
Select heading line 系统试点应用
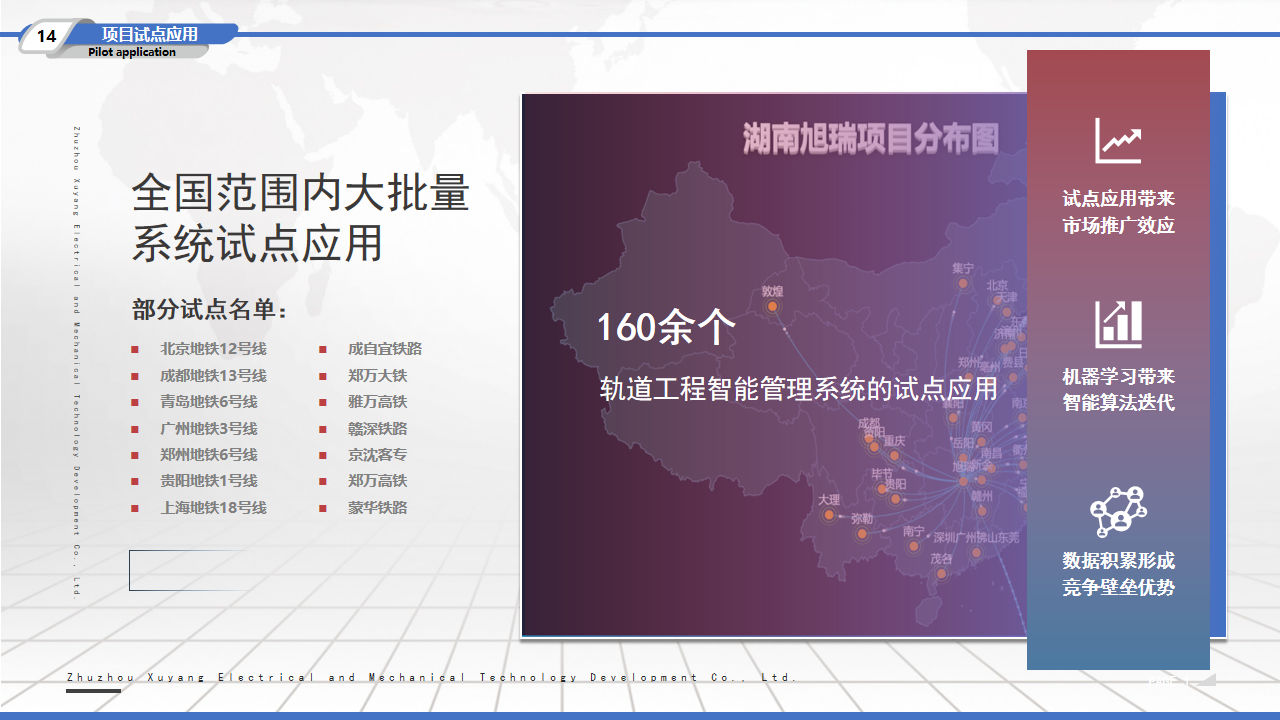pyautogui.click(x=258, y=242)
